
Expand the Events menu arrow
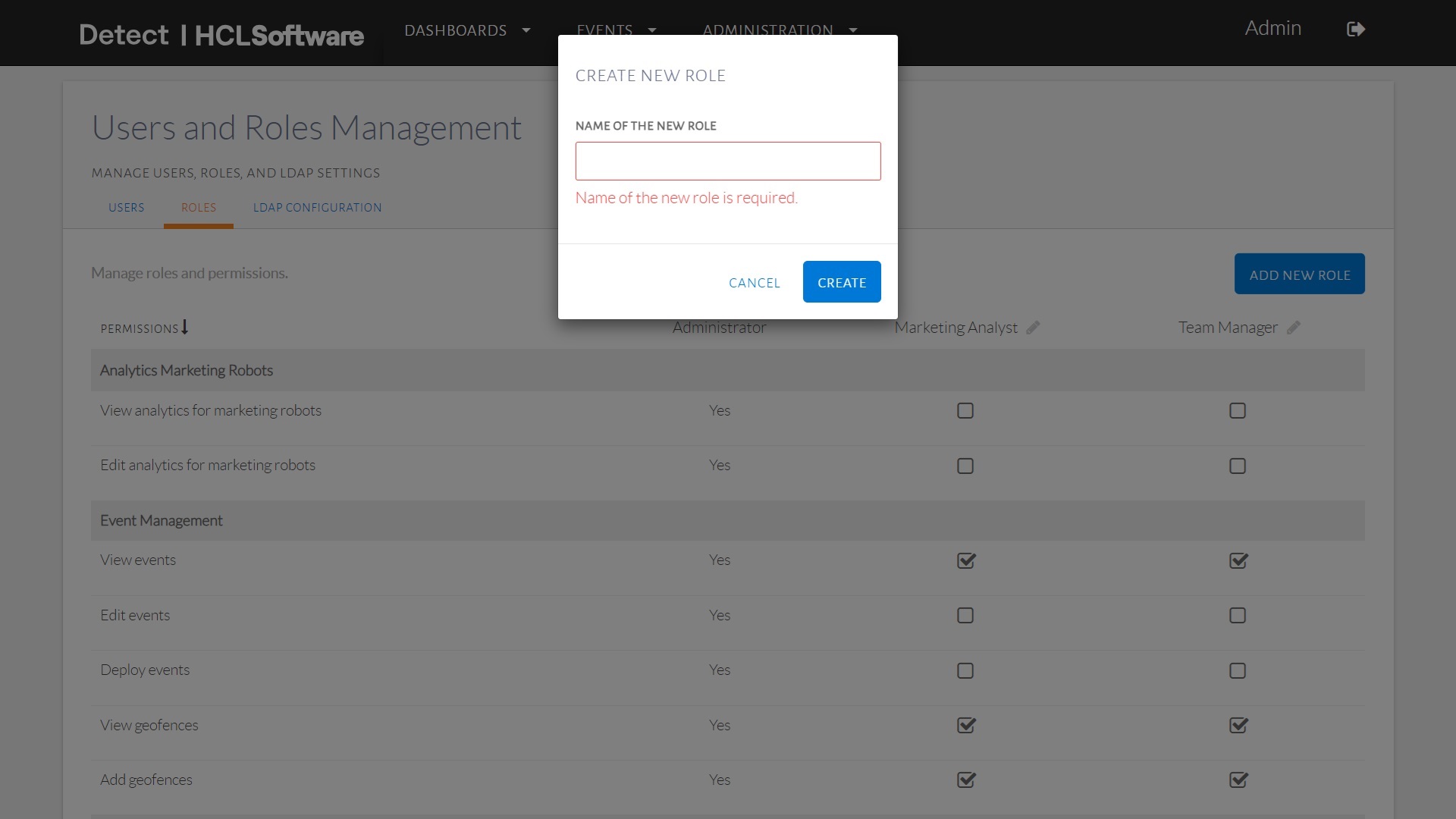coord(651,30)
